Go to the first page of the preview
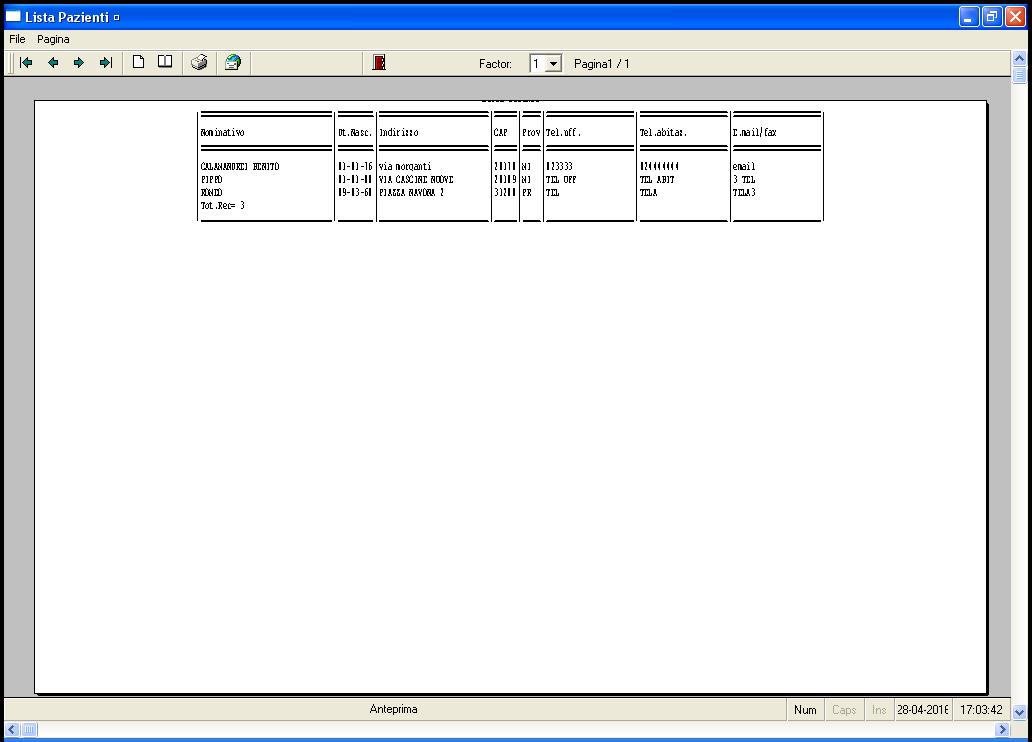 coord(26,63)
